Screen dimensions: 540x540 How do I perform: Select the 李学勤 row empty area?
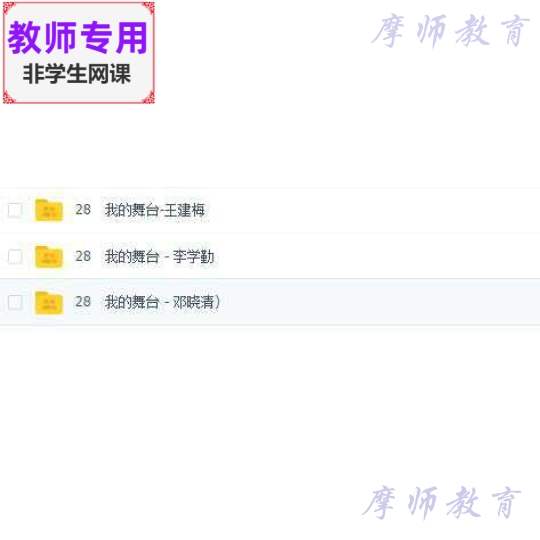(x=379, y=257)
